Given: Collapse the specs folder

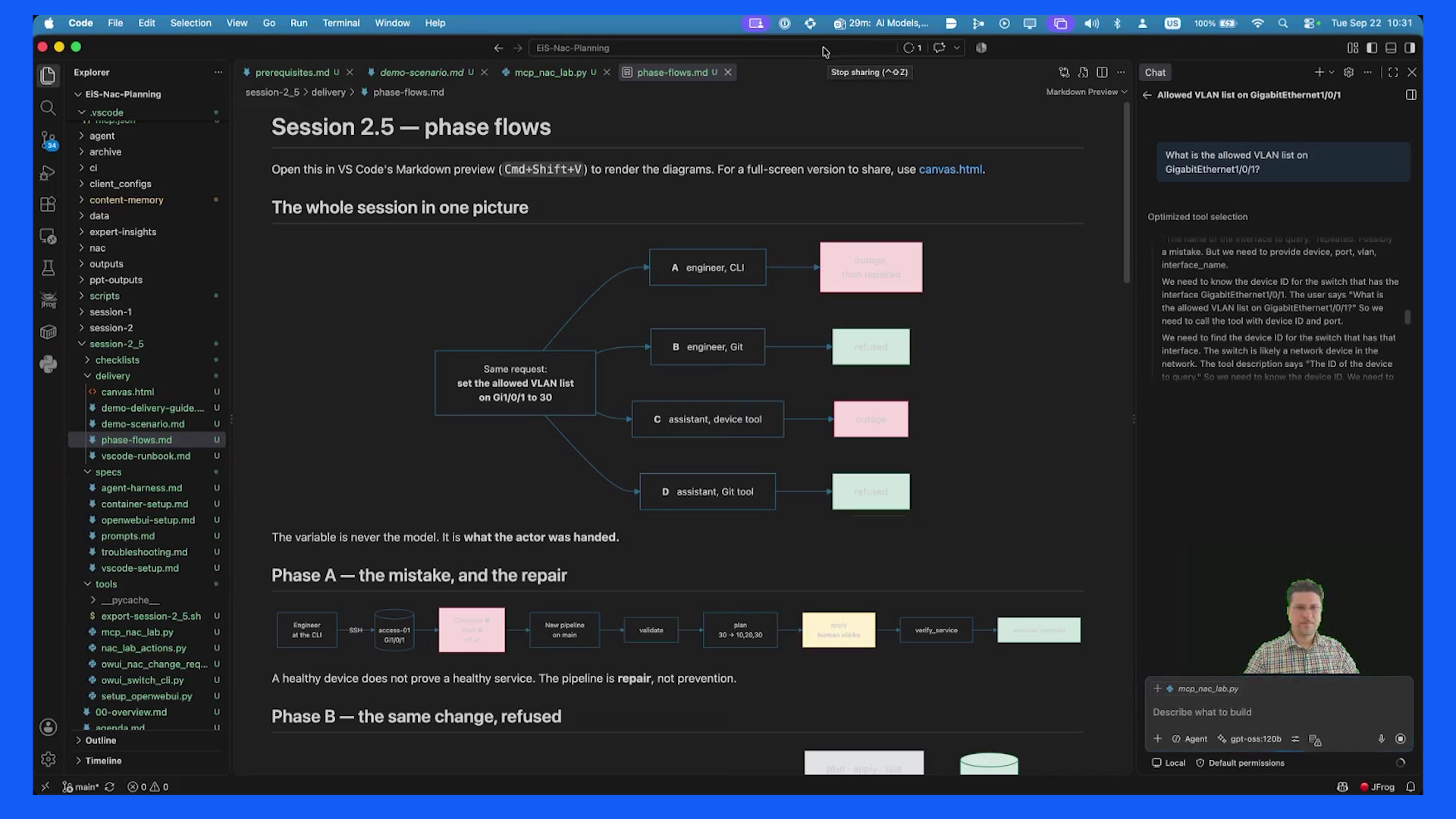Looking at the screenshot, I should click(x=108, y=472).
